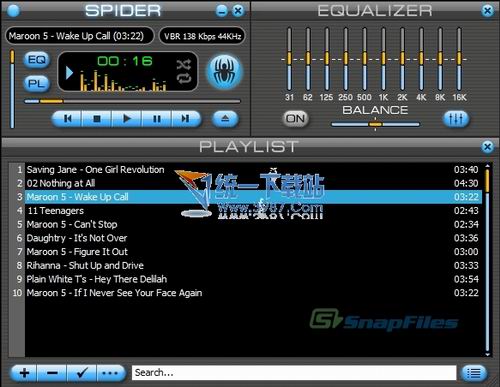This screenshot has width=500, height=387.
Task: Click the playlist vertical scrollbar thumb
Action: tap(487, 181)
